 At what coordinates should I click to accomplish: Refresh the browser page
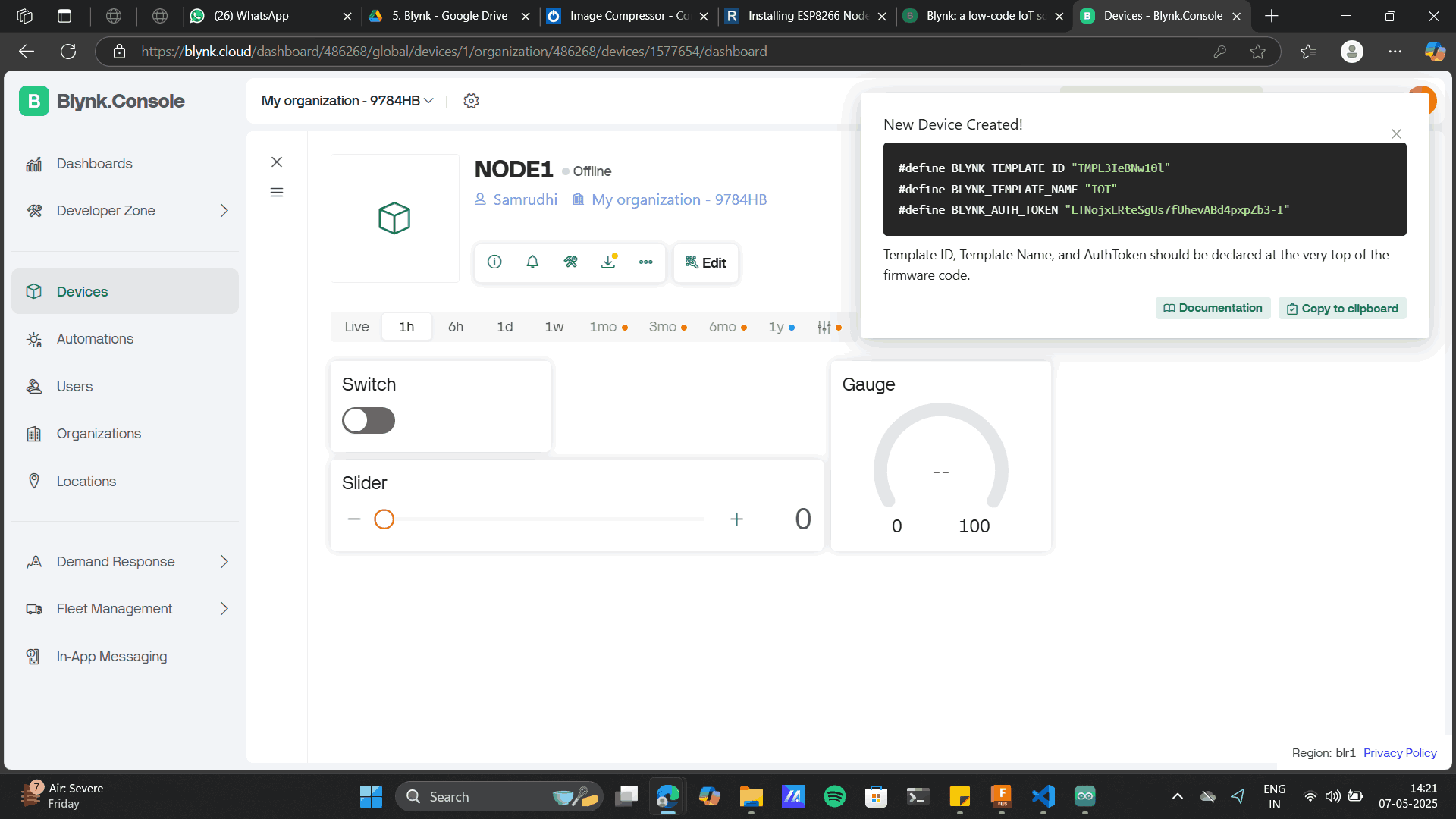coord(68,52)
